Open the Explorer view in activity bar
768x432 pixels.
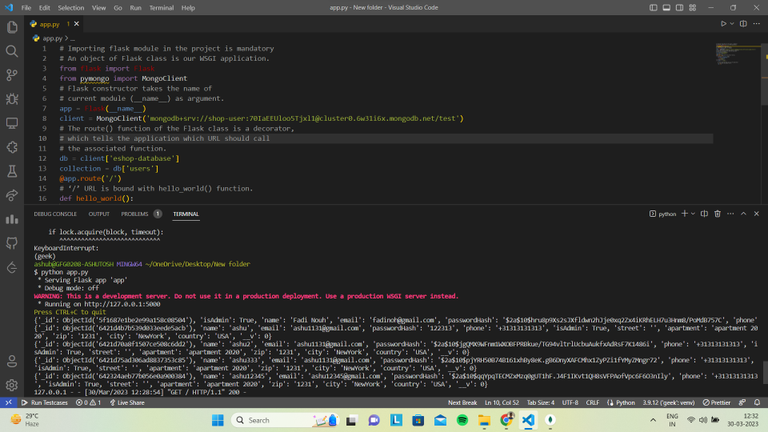pyautogui.click(x=12, y=26)
